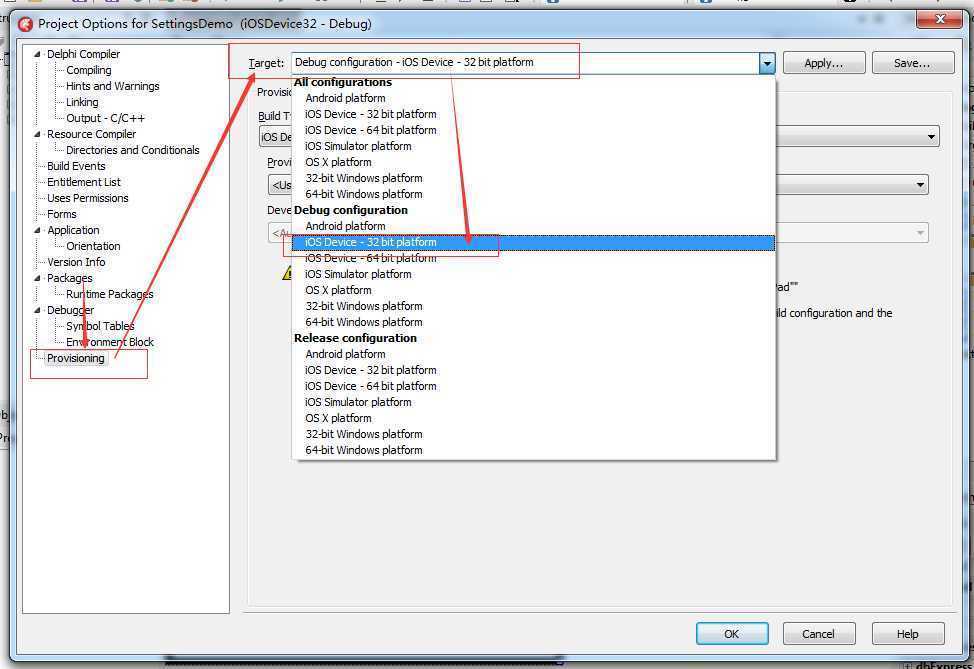
Task: Open Build Events options page
Action: (x=76, y=166)
